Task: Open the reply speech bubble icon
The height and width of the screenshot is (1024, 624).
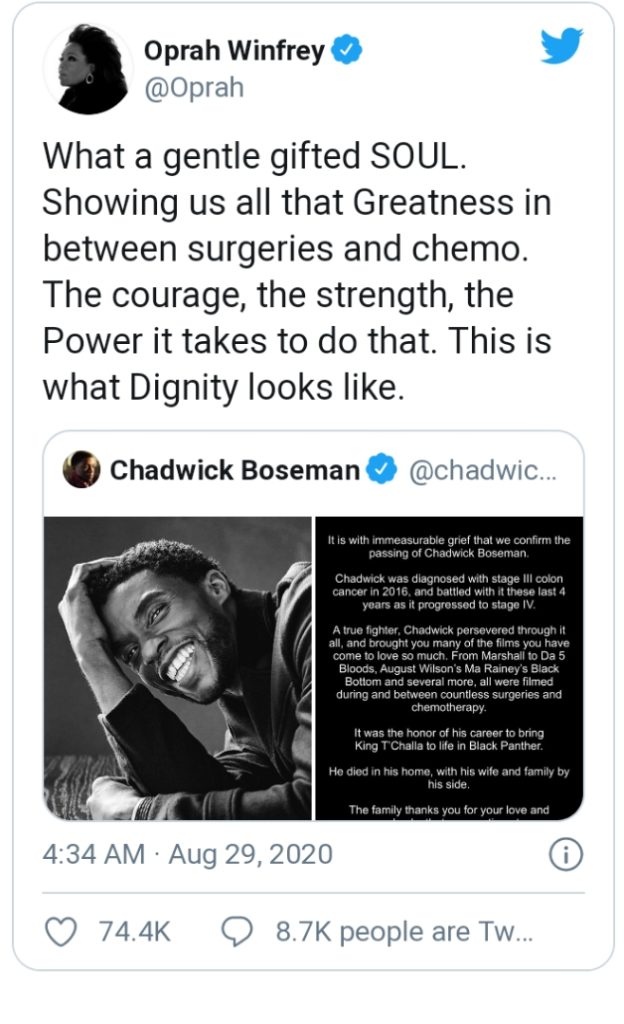Action: [237, 931]
